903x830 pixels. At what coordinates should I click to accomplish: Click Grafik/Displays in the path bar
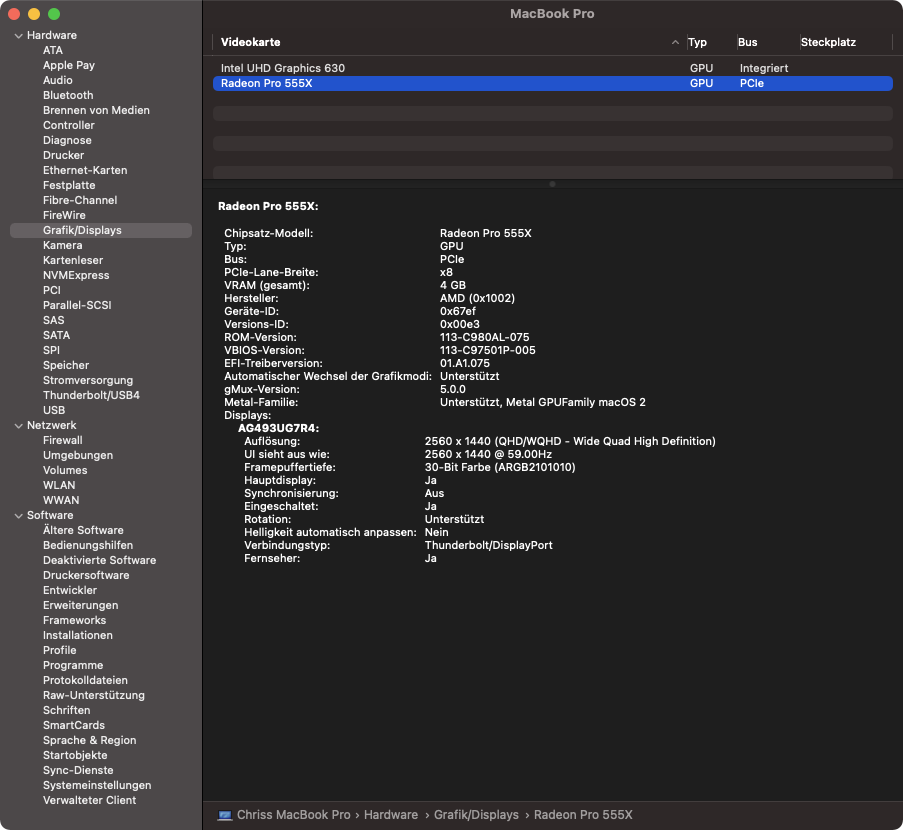476,815
